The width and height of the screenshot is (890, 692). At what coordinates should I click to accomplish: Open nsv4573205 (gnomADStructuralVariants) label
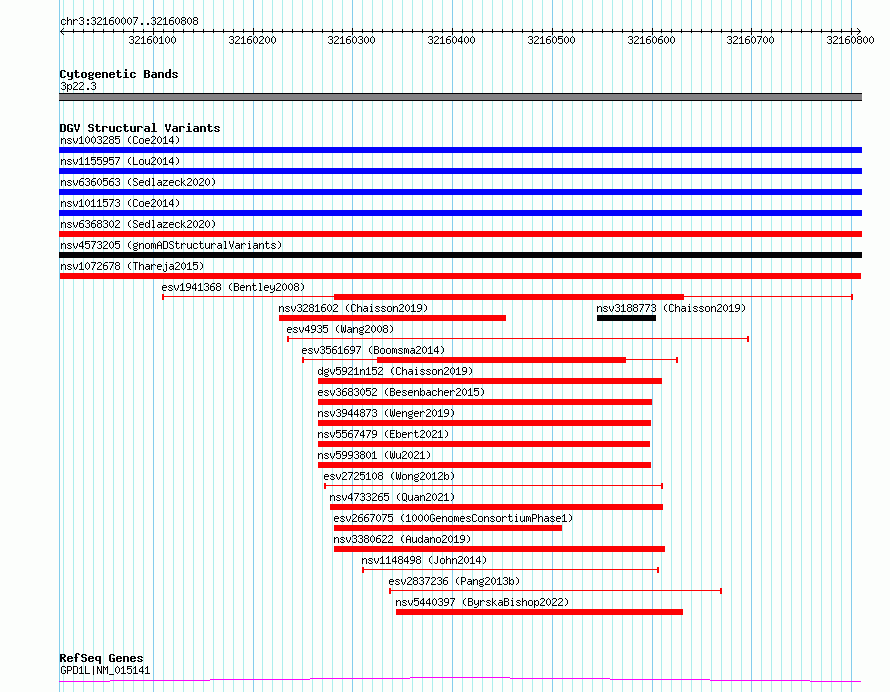[x=171, y=245]
